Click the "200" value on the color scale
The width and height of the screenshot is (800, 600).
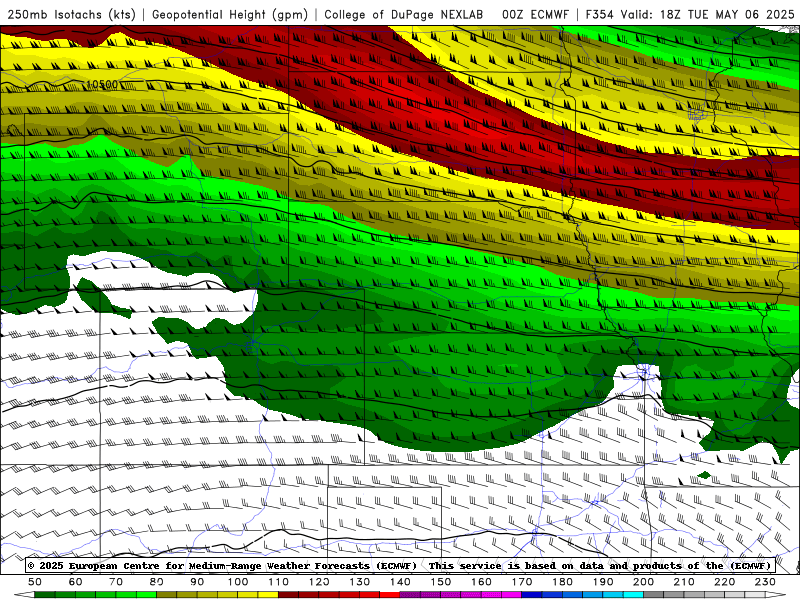coord(644,582)
